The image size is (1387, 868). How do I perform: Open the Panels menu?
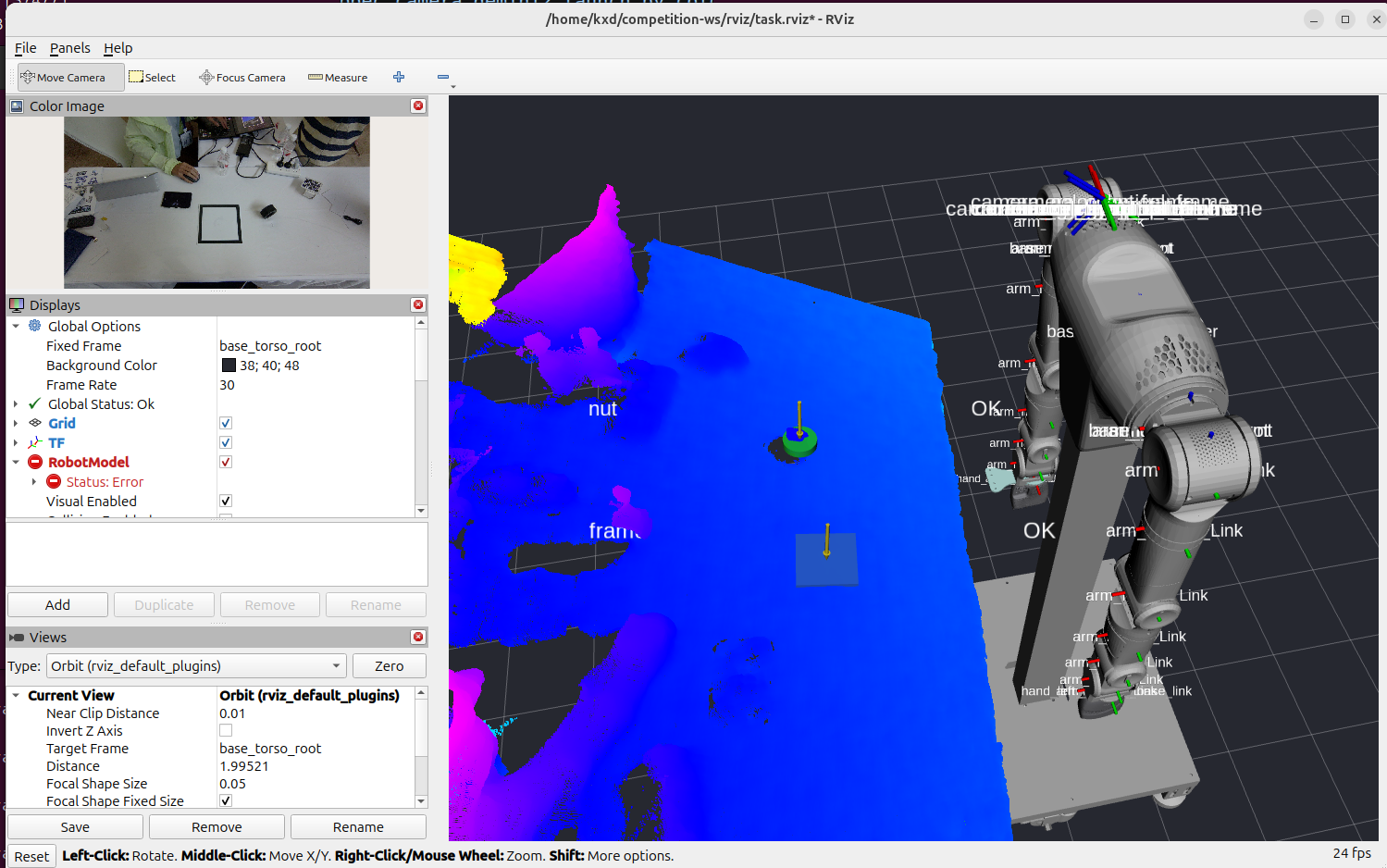tap(70, 48)
